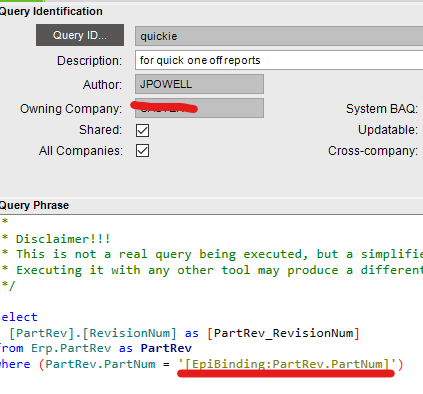Click the Query Phrase section header
423x394 pixels.
point(34,205)
